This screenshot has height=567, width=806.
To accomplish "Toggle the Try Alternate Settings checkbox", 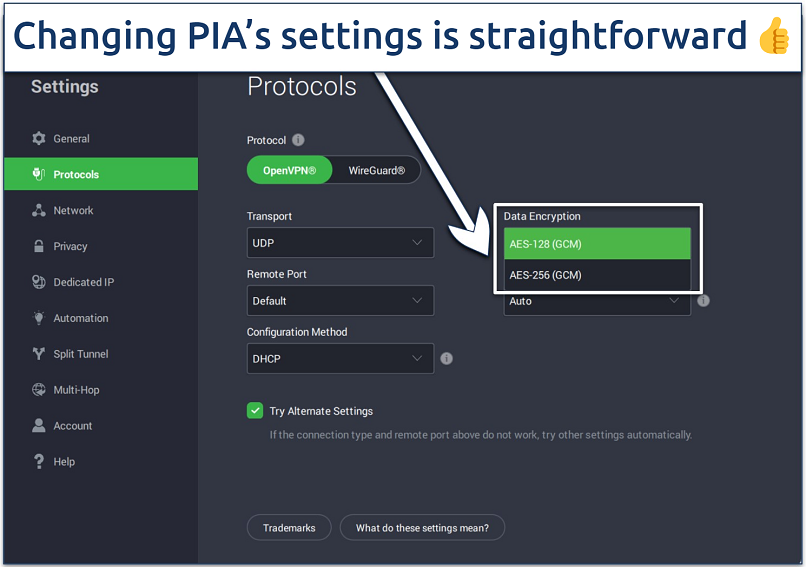I will tap(255, 410).
